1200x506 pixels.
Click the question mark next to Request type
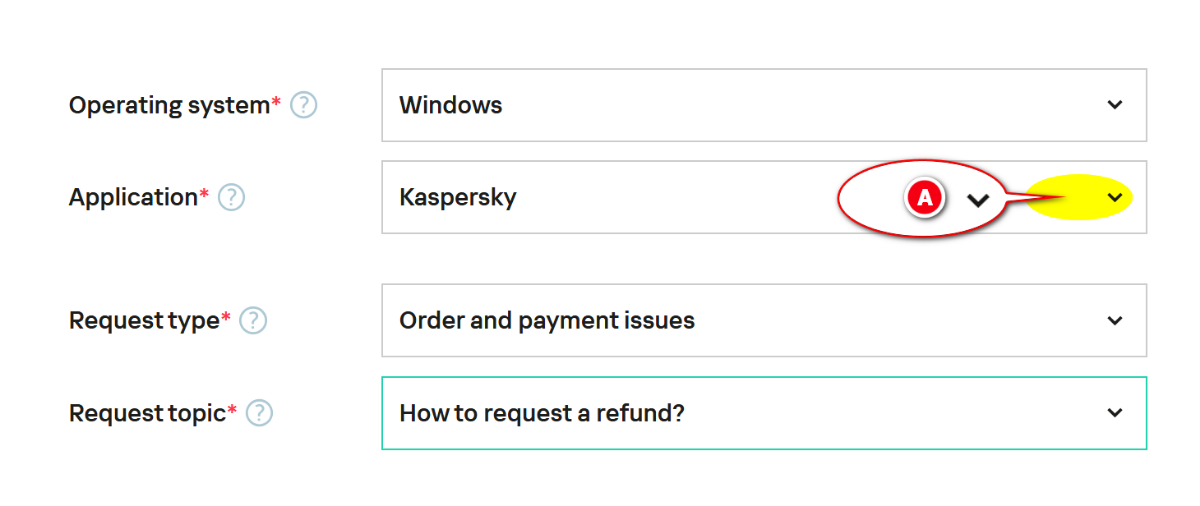[253, 321]
